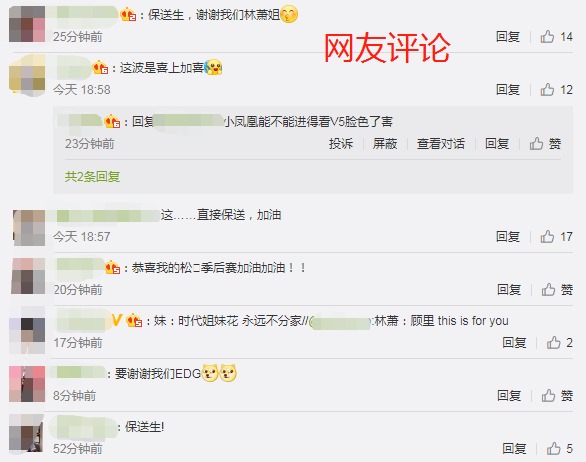Click the orange V verified badge
586x462 pixels.
(x=117, y=320)
